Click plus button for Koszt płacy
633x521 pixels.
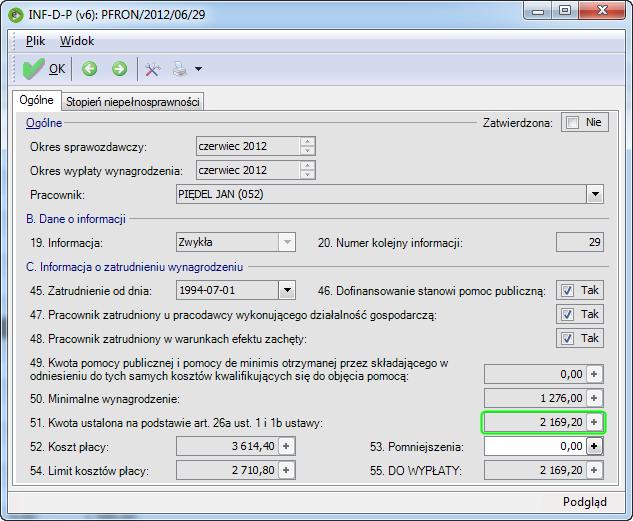point(286,446)
